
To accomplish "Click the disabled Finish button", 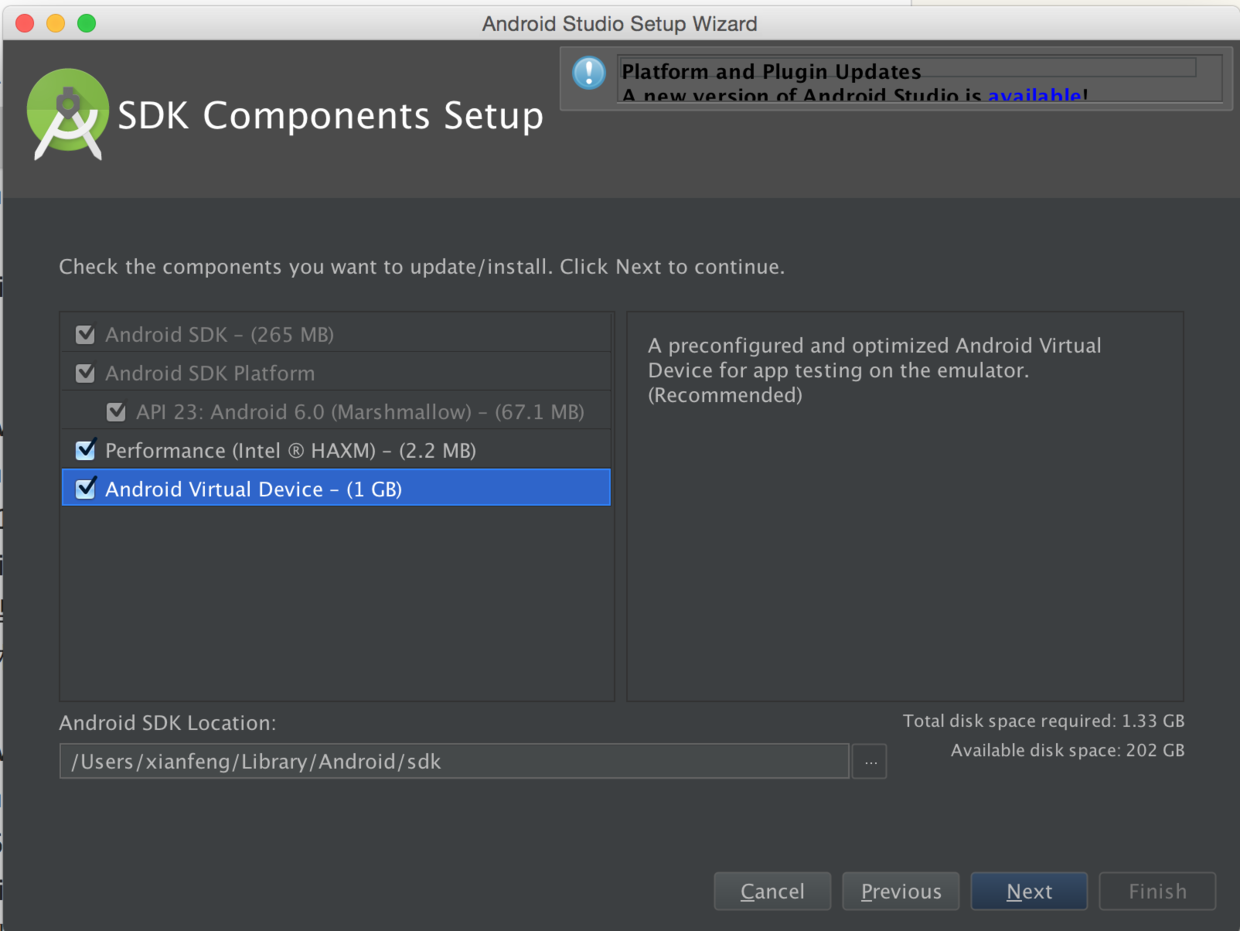I will click(x=1157, y=891).
